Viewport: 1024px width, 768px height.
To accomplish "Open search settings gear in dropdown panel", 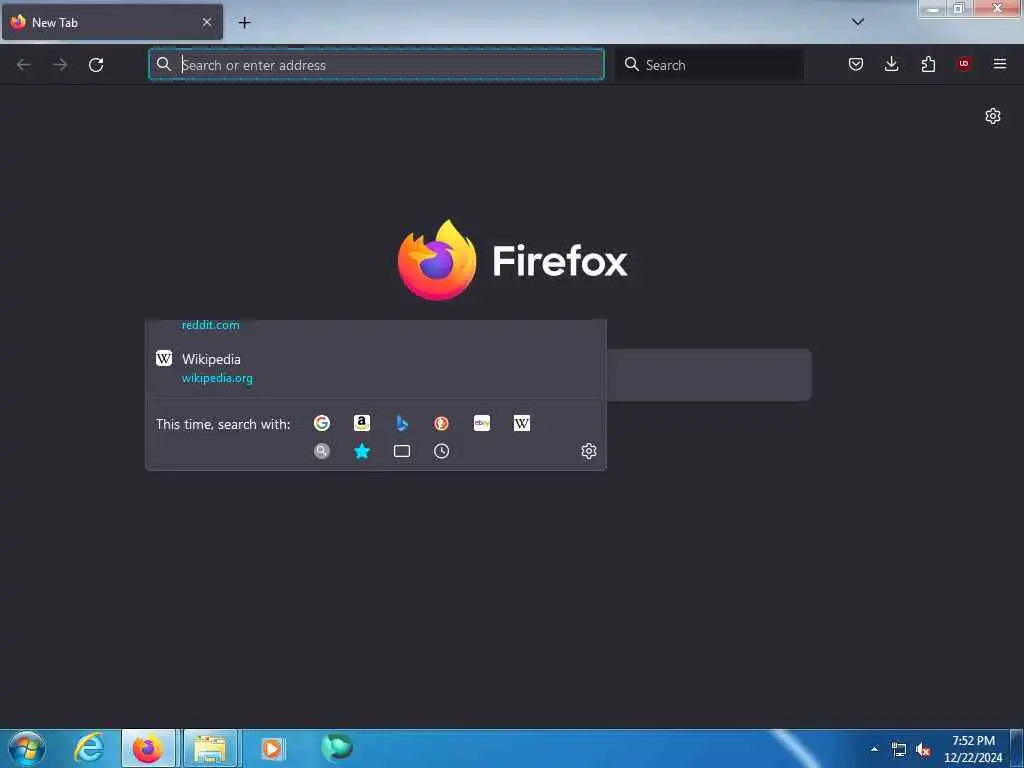I will [588, 451].
